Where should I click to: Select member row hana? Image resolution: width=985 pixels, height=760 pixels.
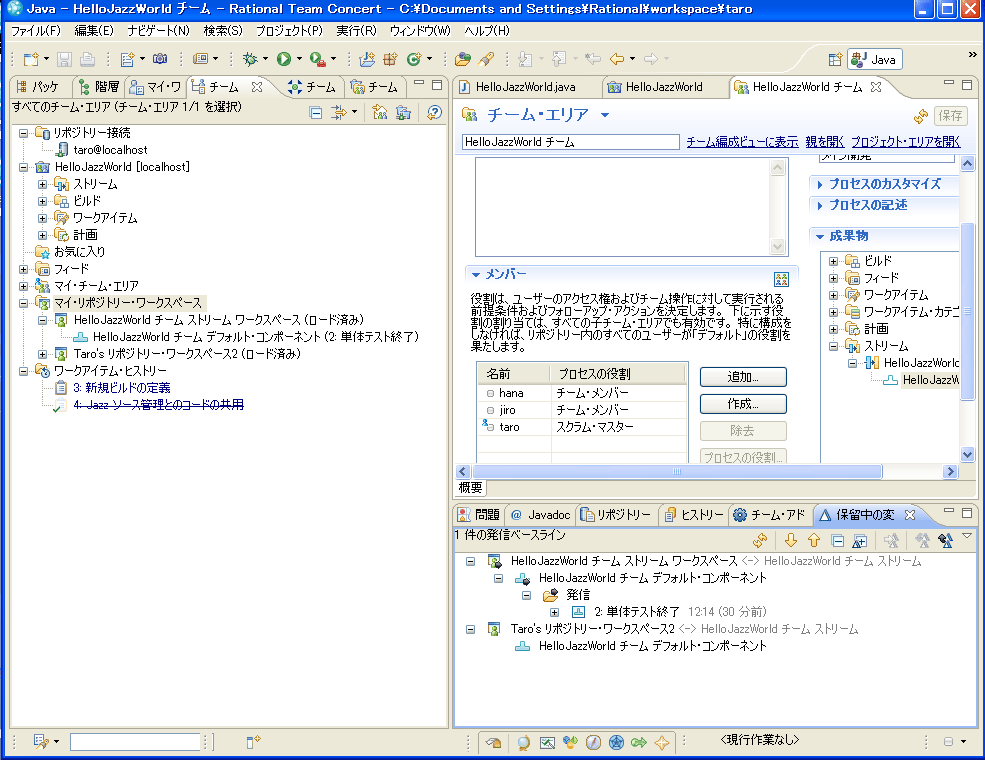tap(582, 393)
